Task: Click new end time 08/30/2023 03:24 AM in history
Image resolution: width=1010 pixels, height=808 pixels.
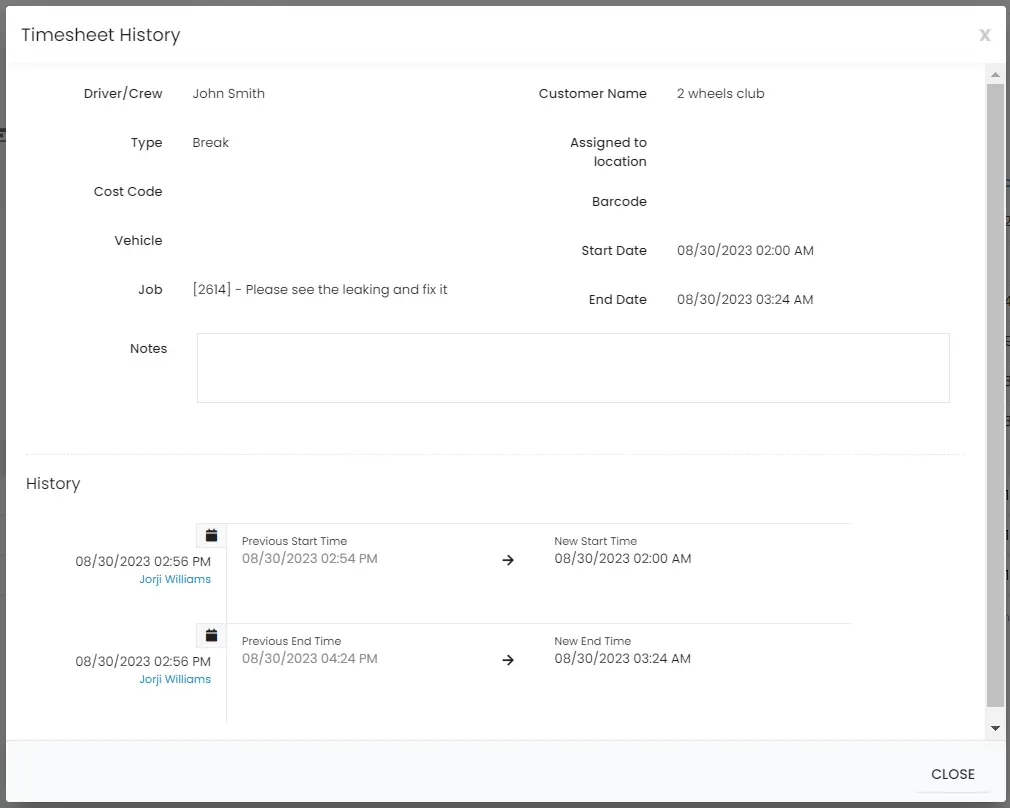Action: 623,659
